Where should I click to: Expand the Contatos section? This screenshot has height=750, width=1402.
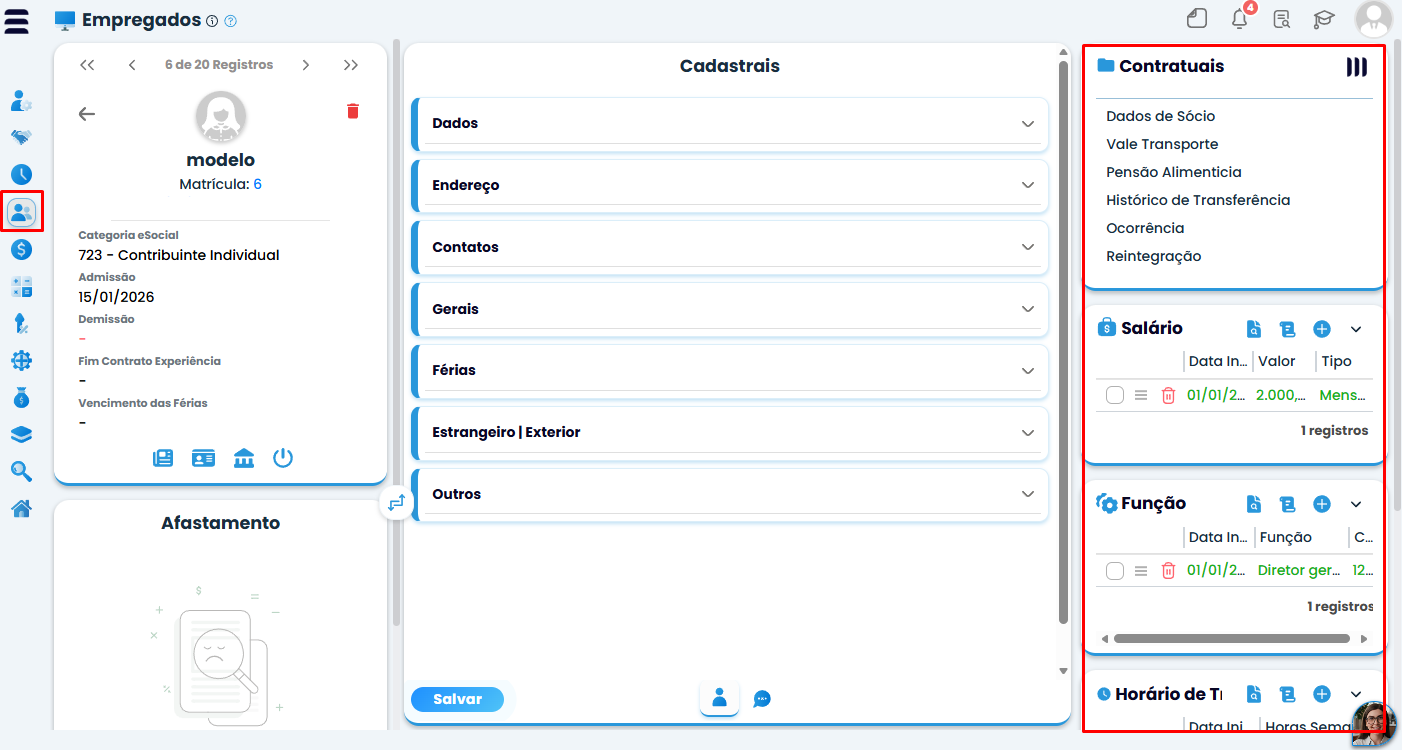point(730,247)
